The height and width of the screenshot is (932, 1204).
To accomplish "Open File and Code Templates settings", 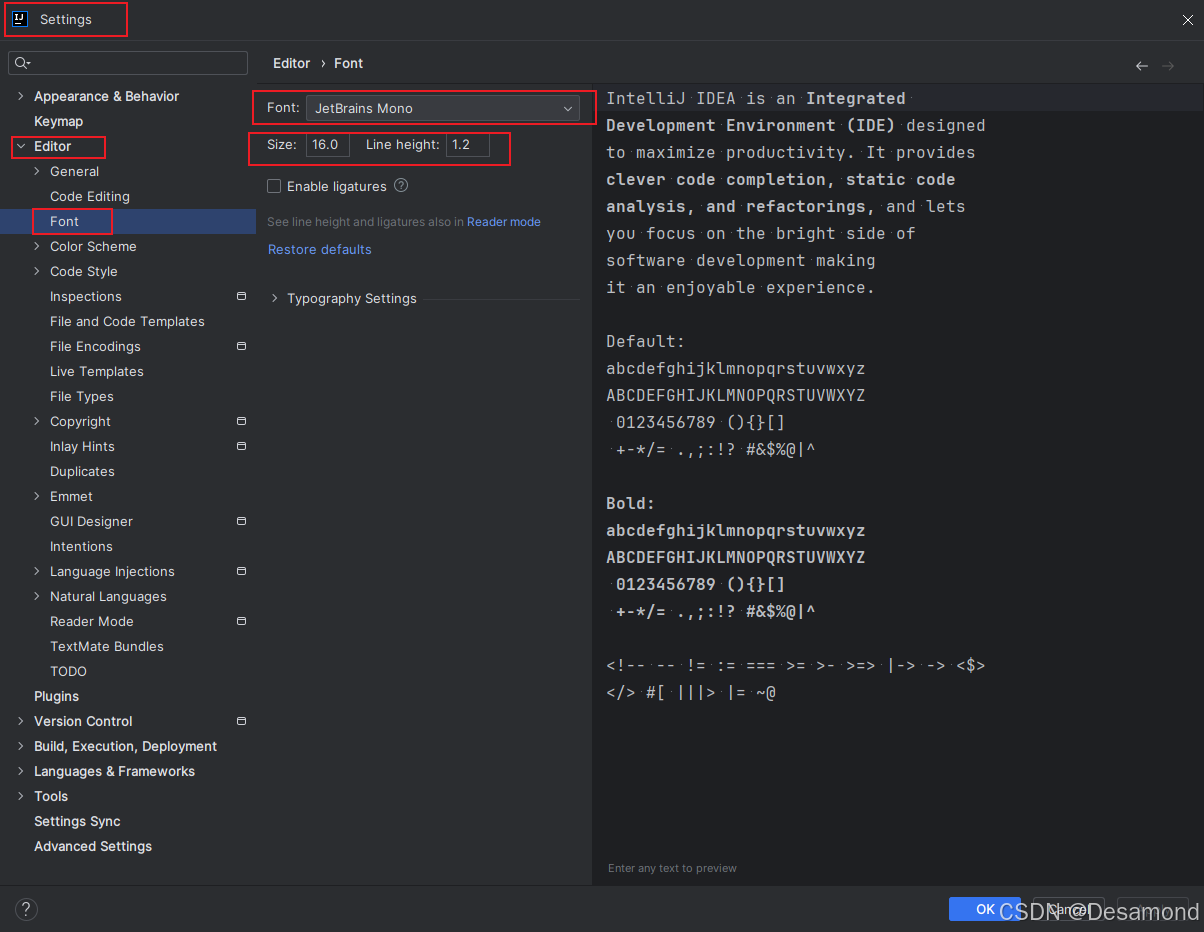I will pyautogui.click(x=128, y=321).
